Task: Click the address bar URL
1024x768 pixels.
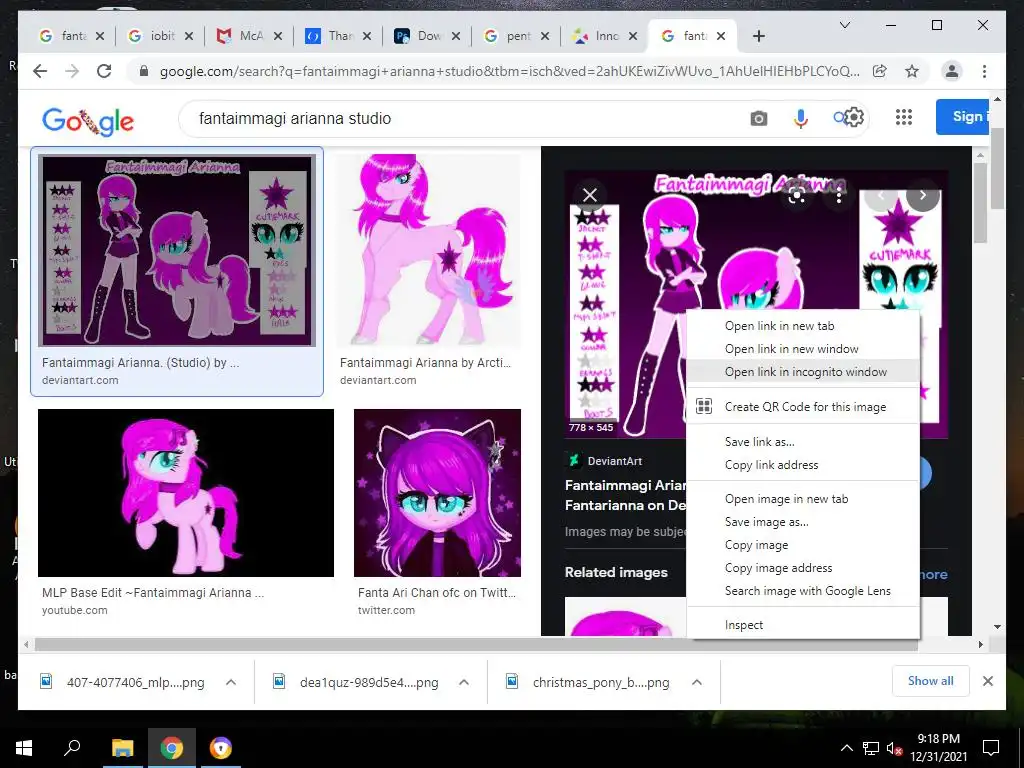Action: 509,71
